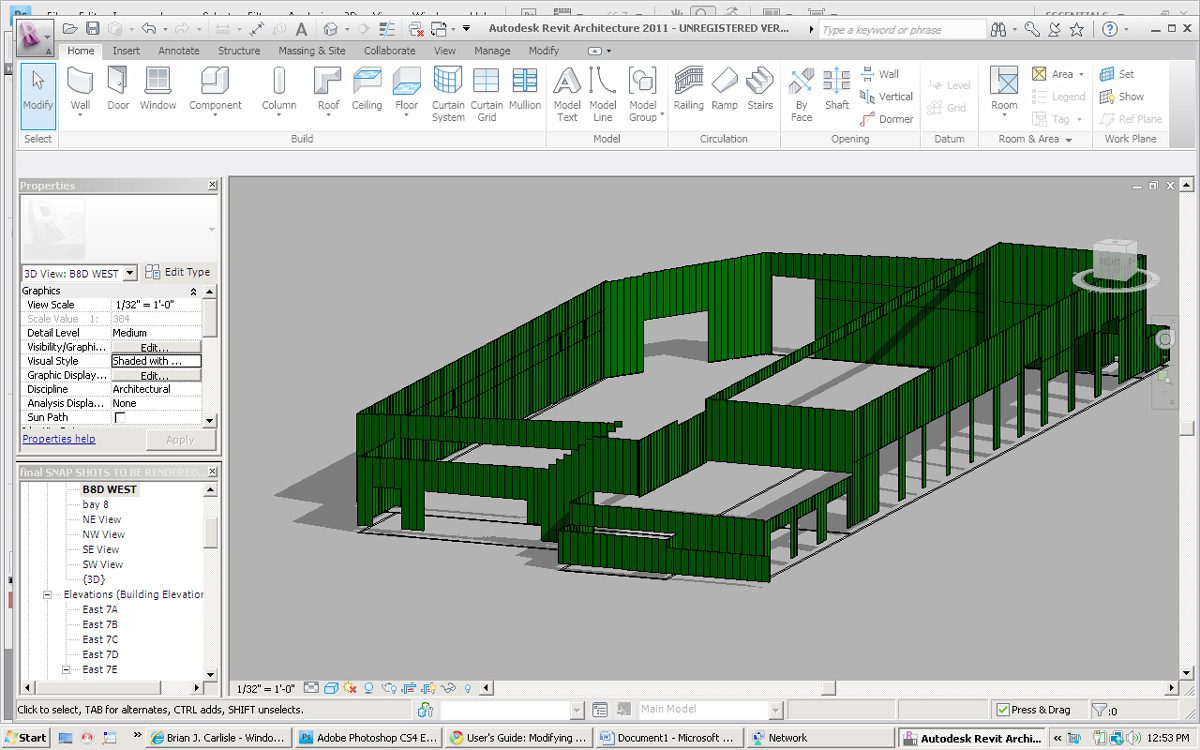Pick the Stairs tool in Circulation

[x=760, y=89]
